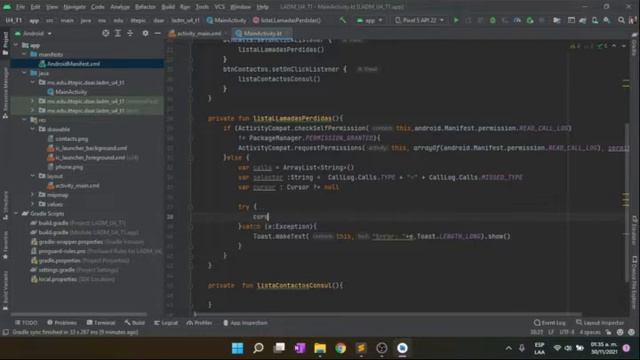Open the app run configuration dropdown
Viewport: 640px width, 360px height.
tap(369, 20)
